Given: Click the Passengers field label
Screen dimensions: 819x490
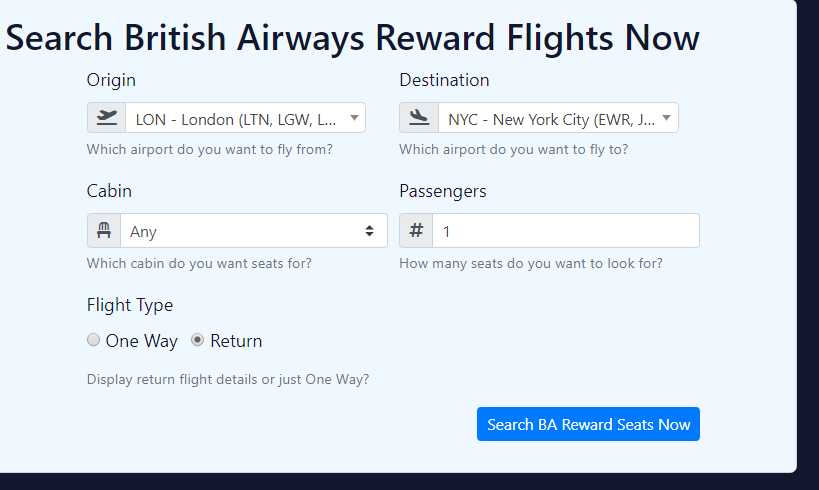Looking at the screenshot, I should click(442, 191).
